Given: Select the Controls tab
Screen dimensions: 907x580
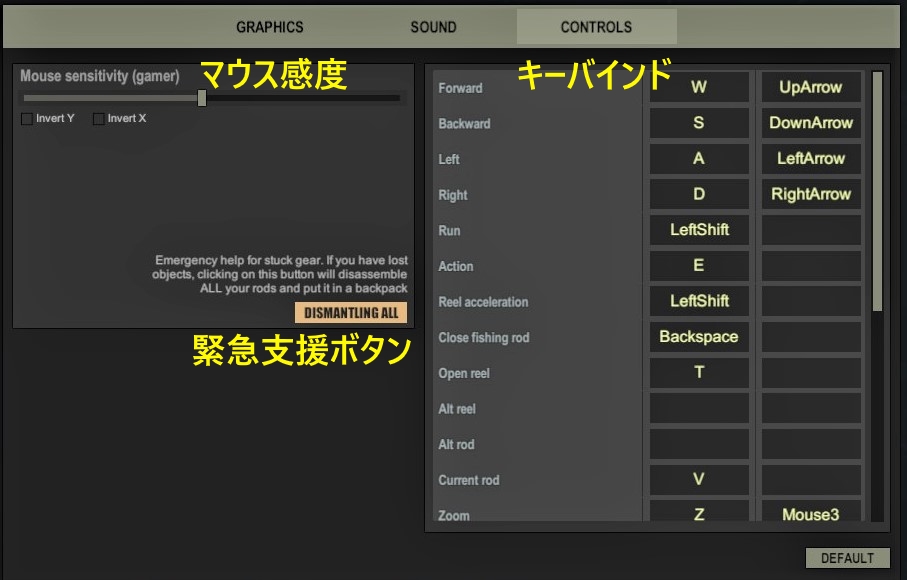Looking at the screenshot, I should click(x=596, y=27).
